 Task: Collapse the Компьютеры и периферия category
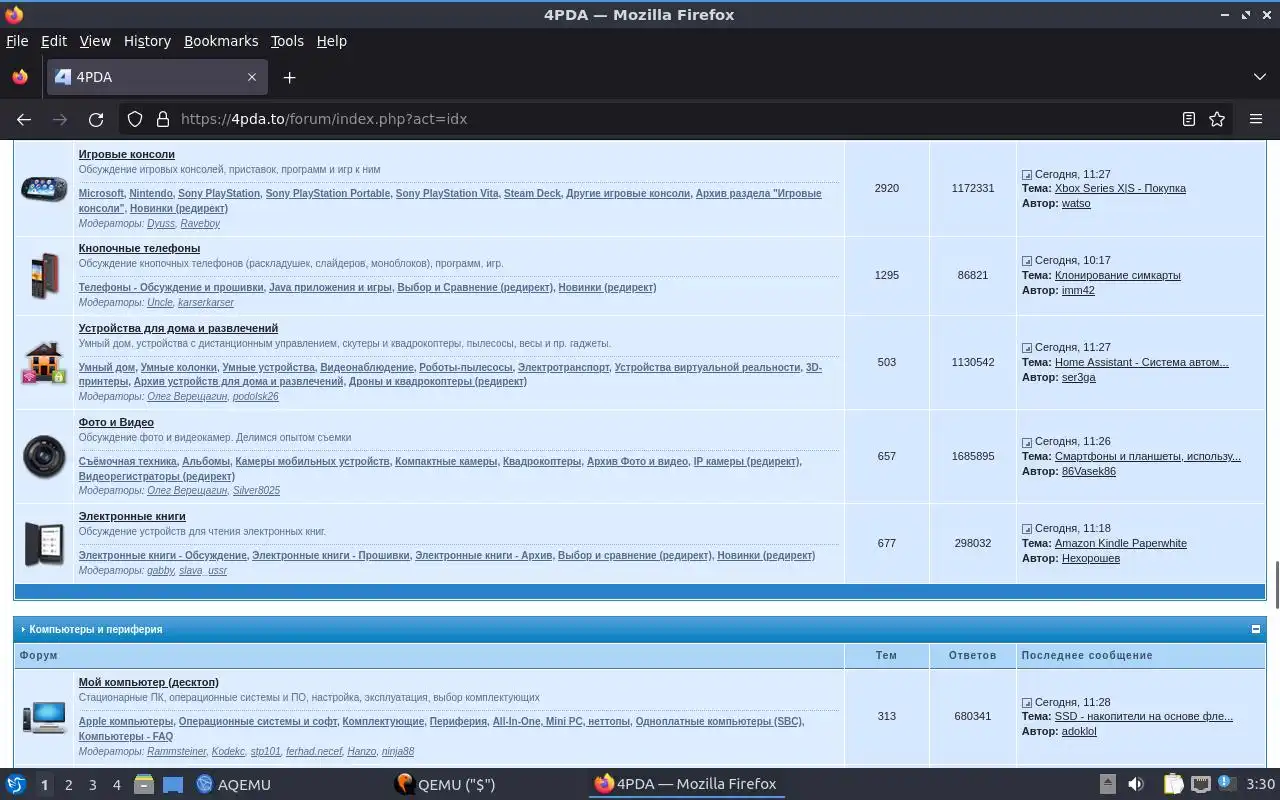click(1256, 629)
